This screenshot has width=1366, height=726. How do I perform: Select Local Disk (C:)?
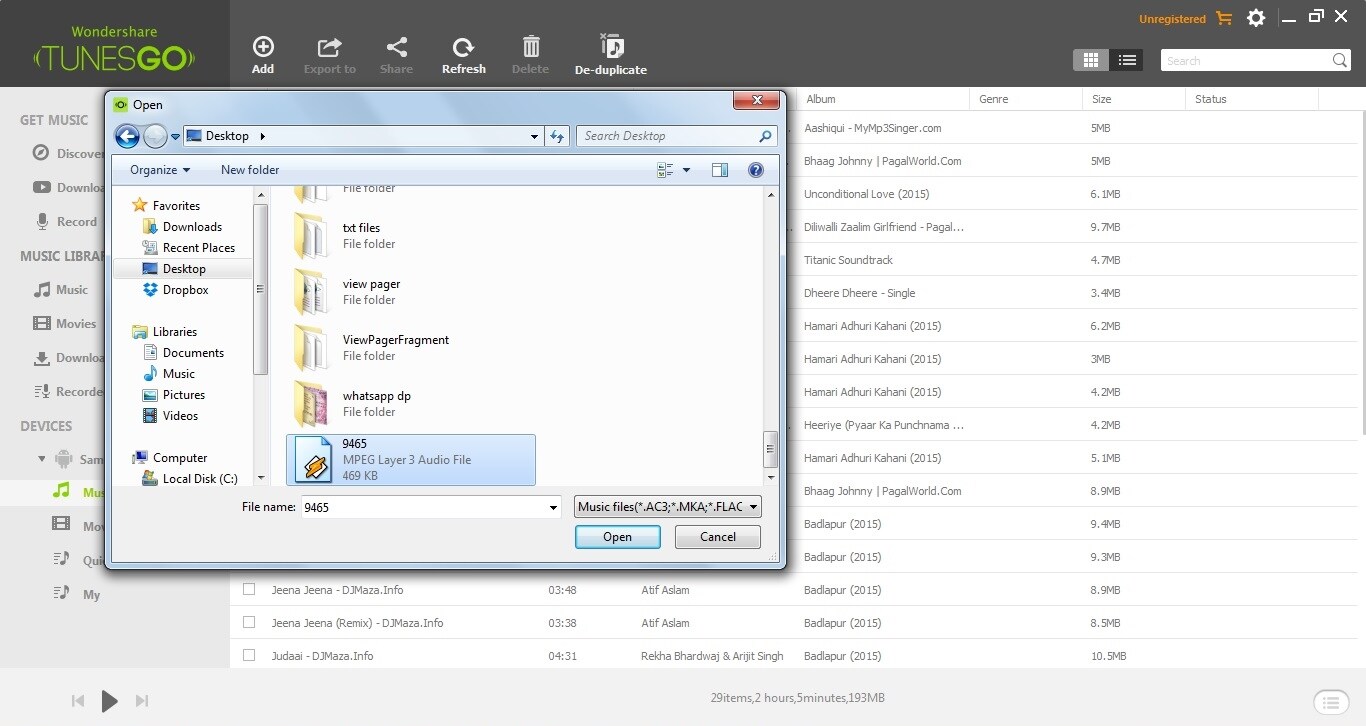click(x=200, y=479)
